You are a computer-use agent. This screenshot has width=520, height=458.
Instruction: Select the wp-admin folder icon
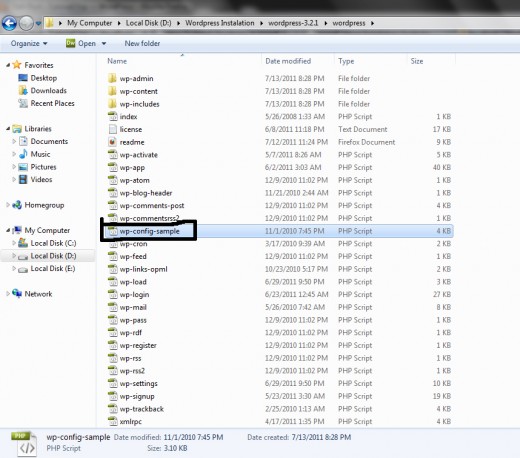tap(113, 78)
